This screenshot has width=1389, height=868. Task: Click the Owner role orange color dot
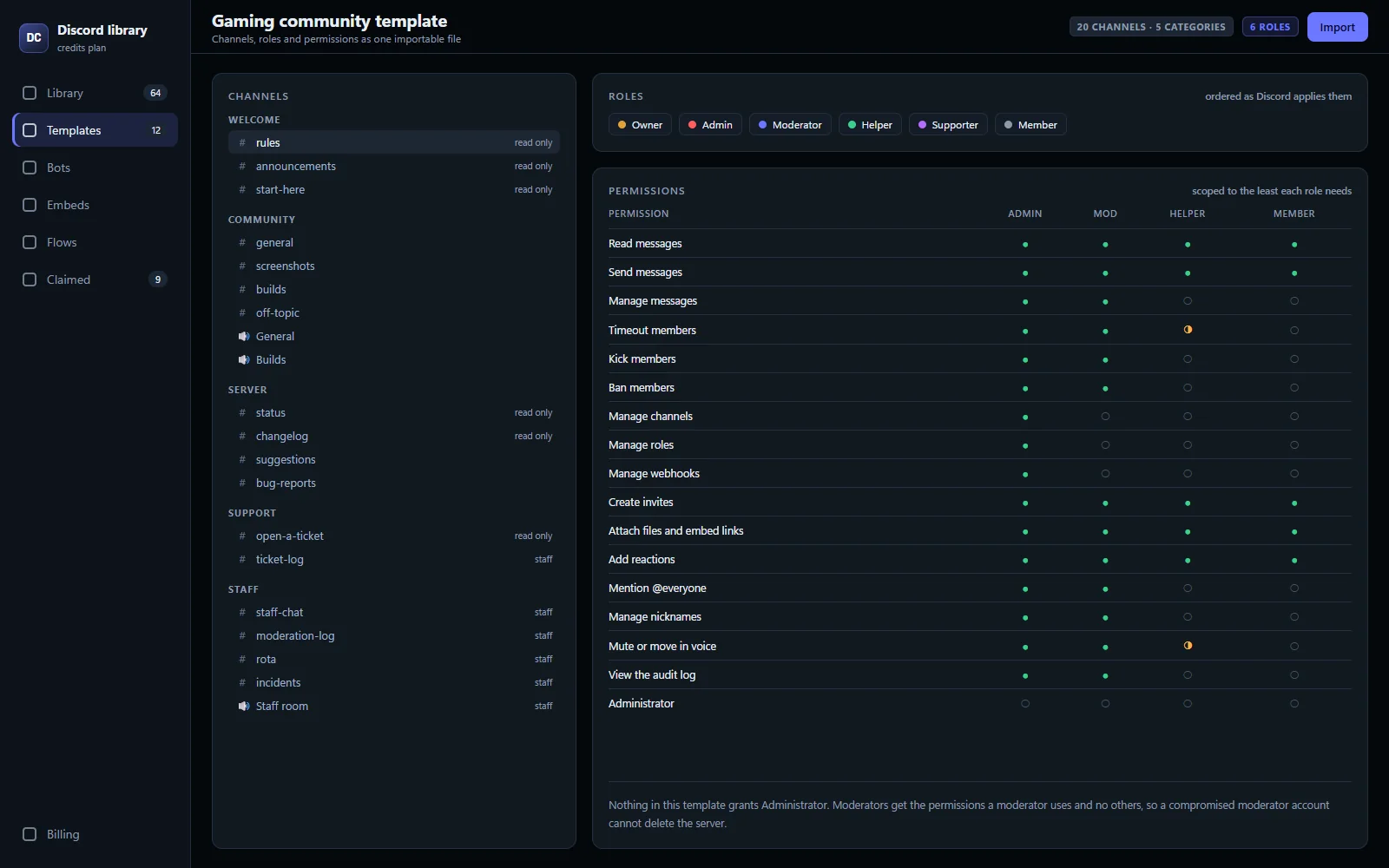[x=622, y=125]
